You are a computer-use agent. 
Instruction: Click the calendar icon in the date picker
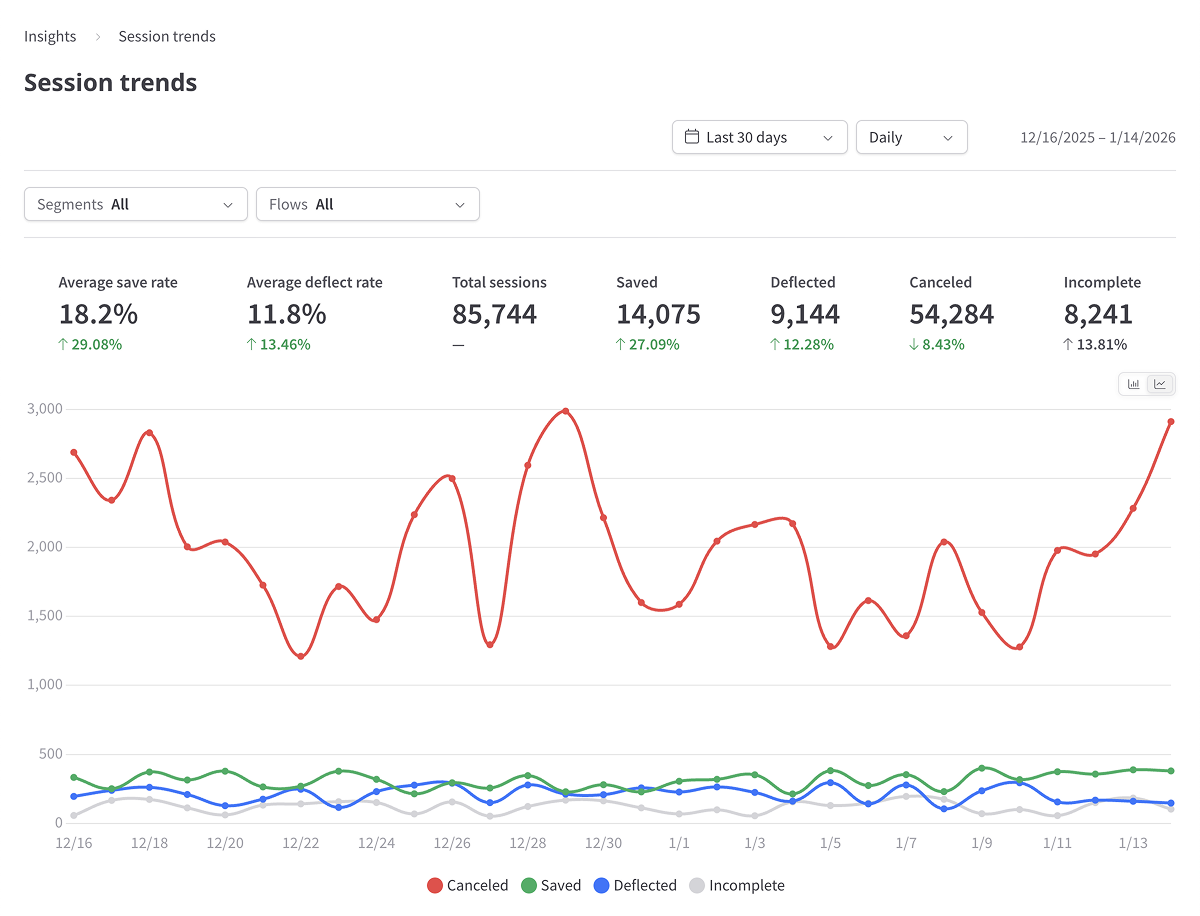(692, 137)
